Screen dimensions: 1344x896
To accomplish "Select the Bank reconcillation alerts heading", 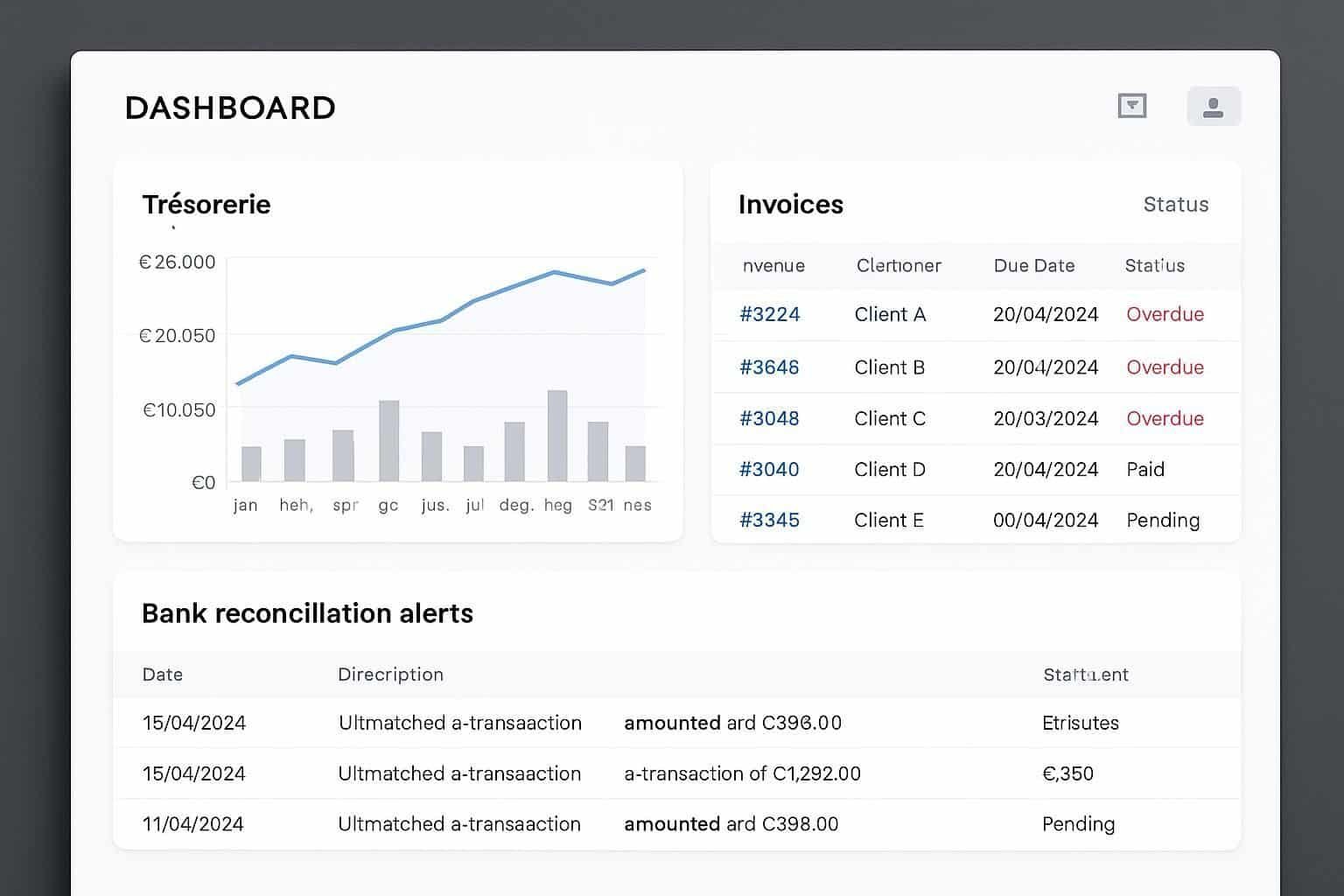I will click(307, 612).
